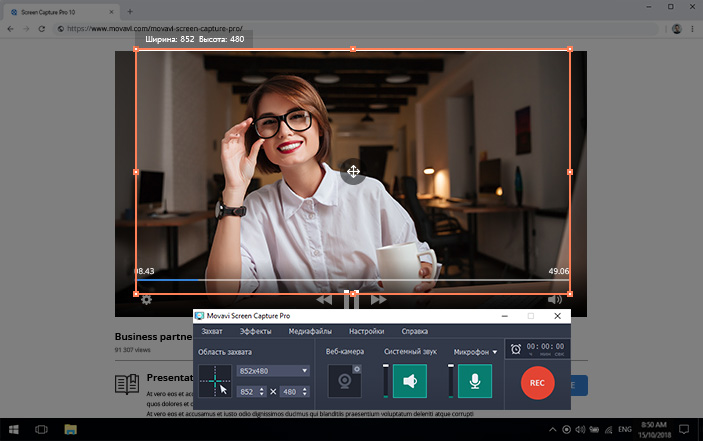Click the video player rewind button
Image resolution: width=703 pixels, height=441 pixels.
tap(323, 299)
